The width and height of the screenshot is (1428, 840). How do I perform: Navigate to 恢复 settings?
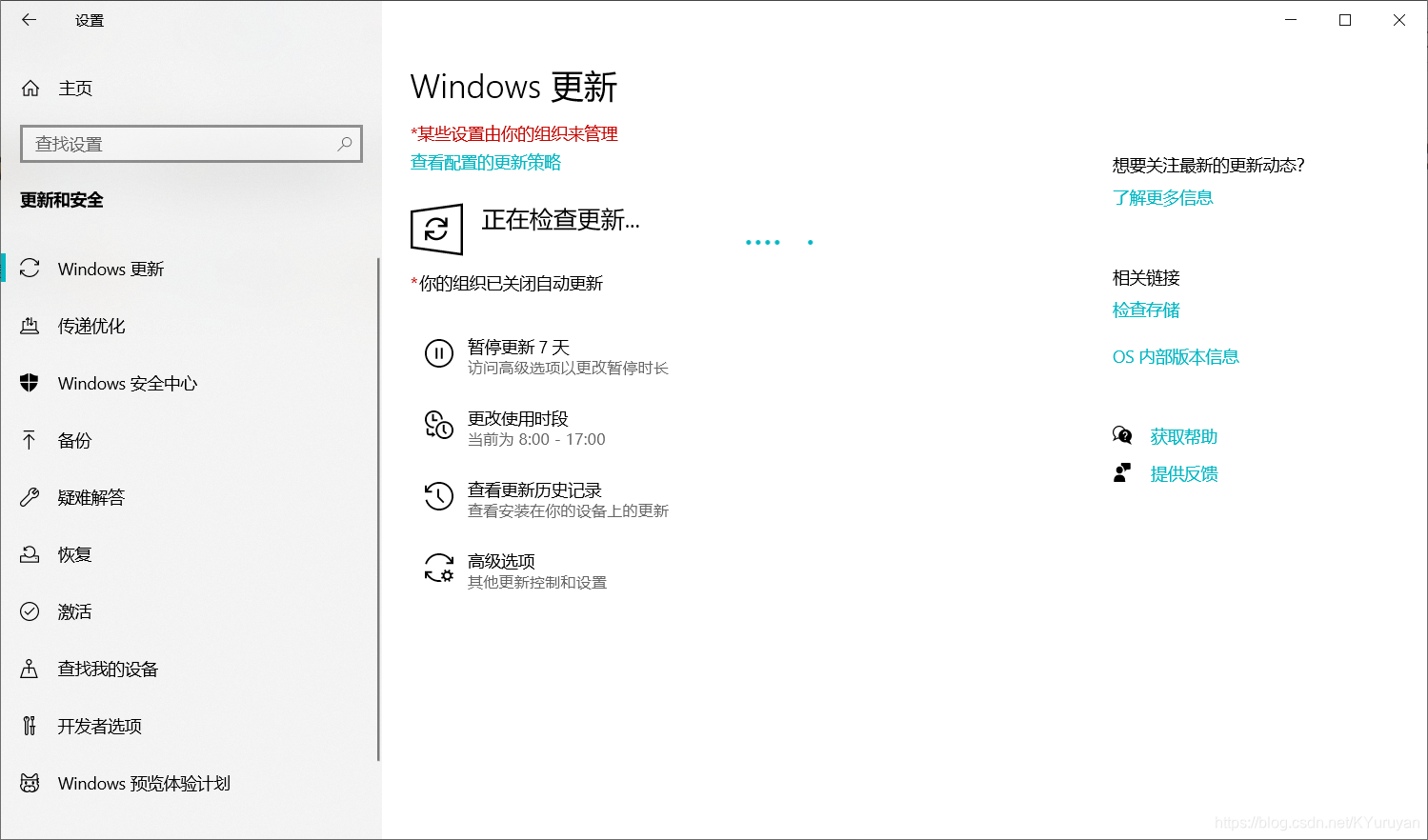pos(189,554)
